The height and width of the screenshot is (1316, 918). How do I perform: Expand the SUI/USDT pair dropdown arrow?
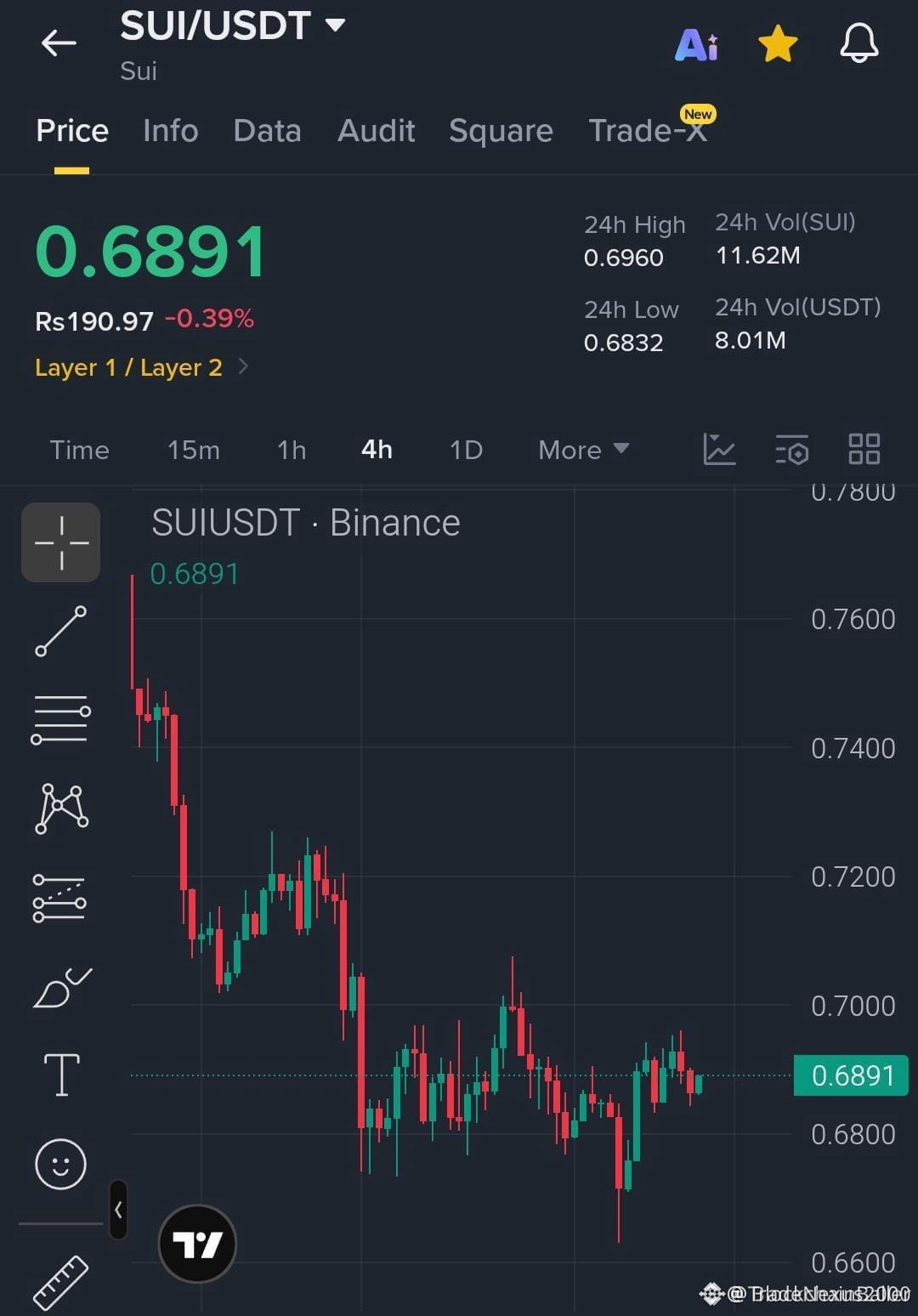(336, 25)
